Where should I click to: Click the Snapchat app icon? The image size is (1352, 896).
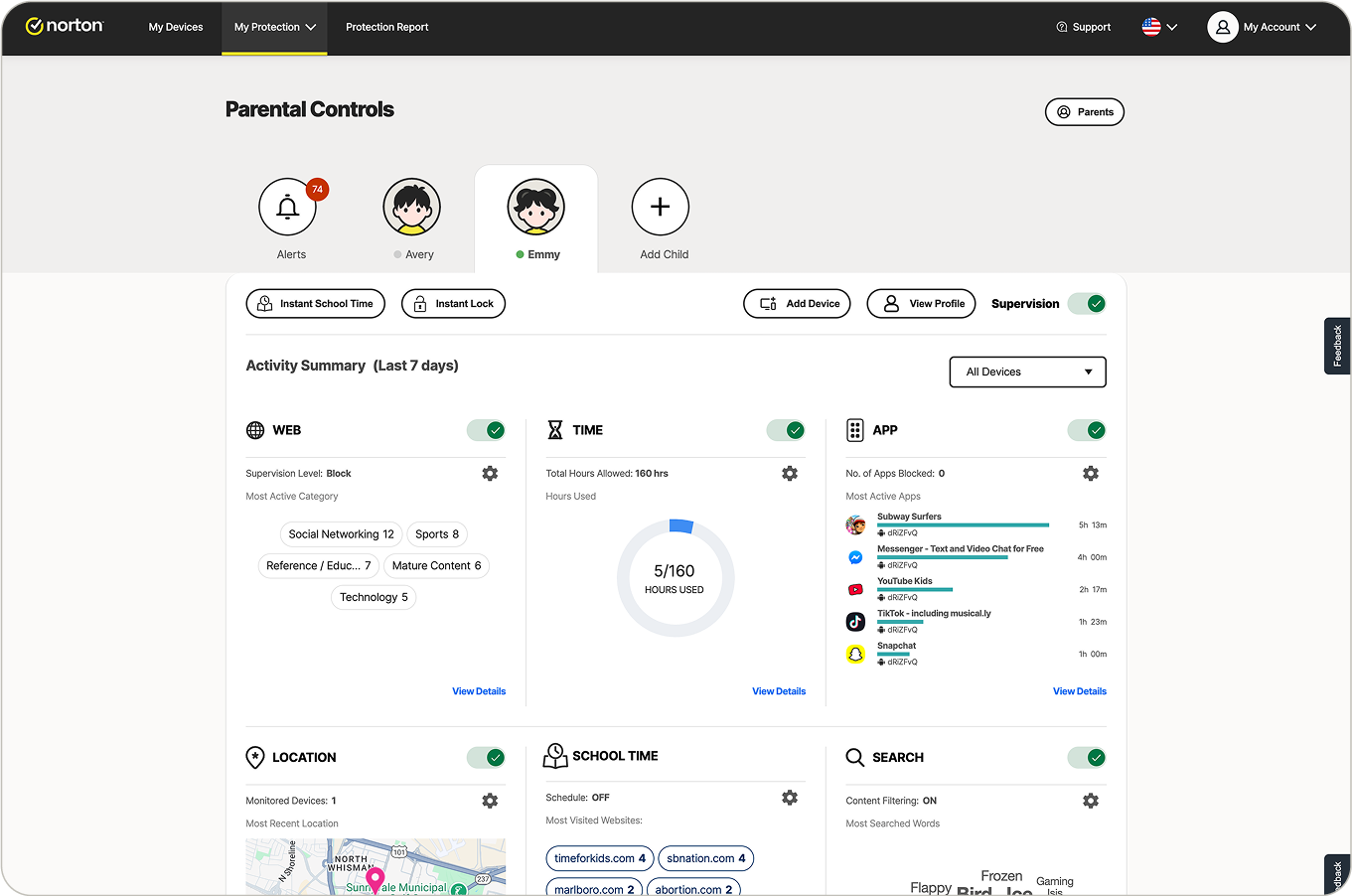855,654
